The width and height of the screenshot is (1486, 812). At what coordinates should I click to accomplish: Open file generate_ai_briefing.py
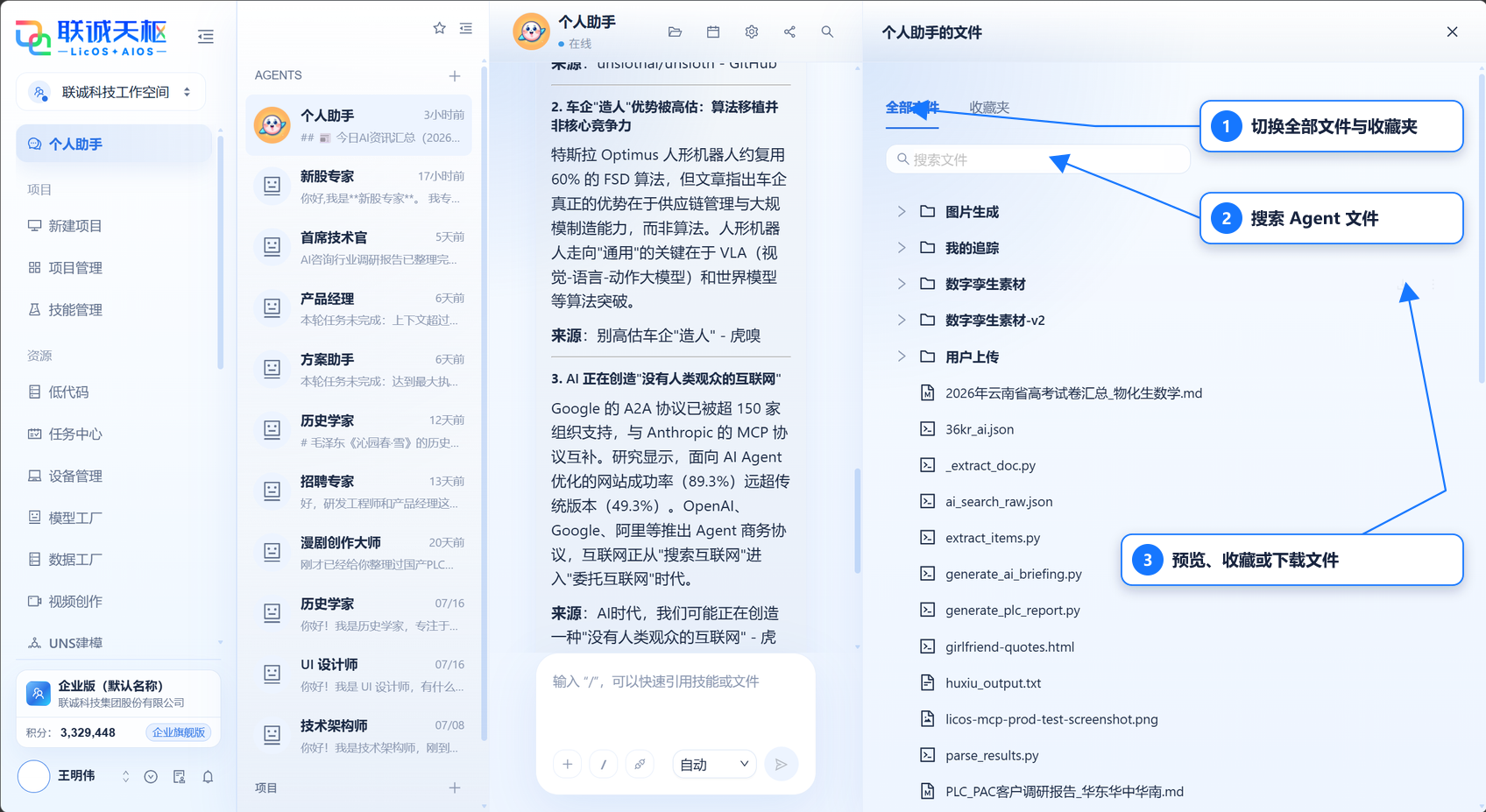[x=1014, y=574]
